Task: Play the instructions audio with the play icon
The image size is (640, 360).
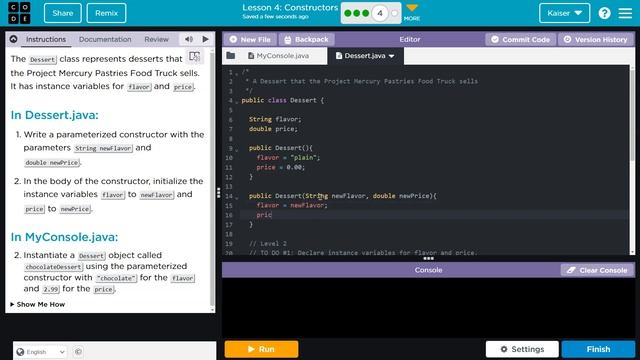Action: click(205, 39)
